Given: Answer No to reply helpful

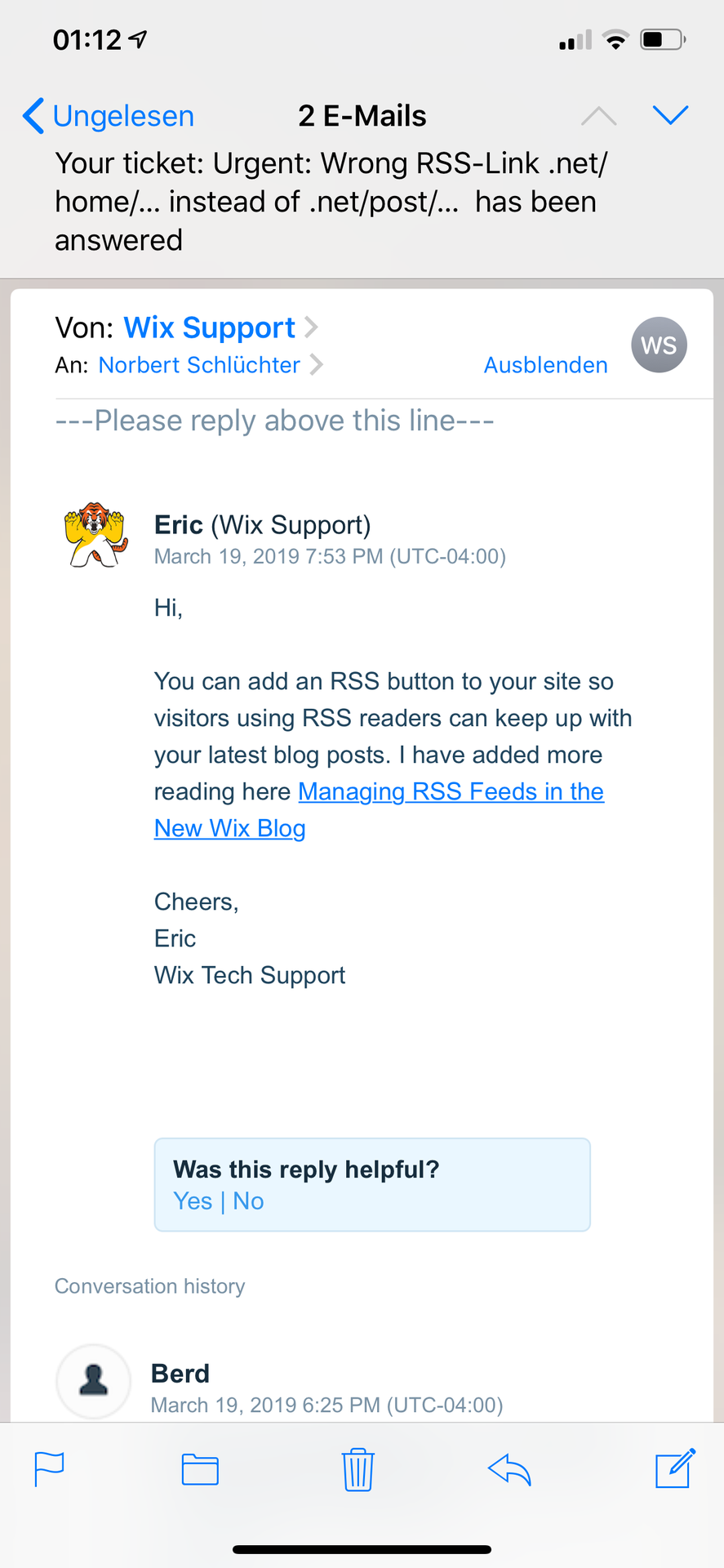Looking at the screenshot, I should point(248,1201).
